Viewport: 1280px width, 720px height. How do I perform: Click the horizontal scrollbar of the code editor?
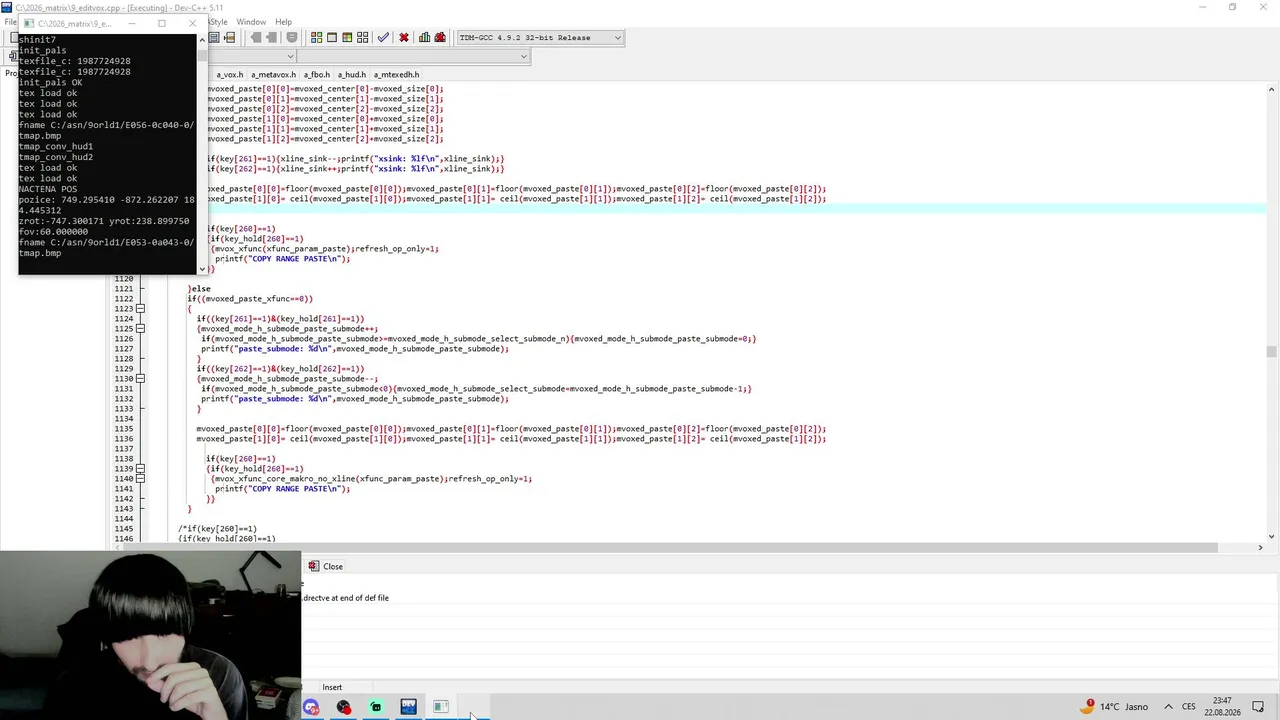[670, 548]
